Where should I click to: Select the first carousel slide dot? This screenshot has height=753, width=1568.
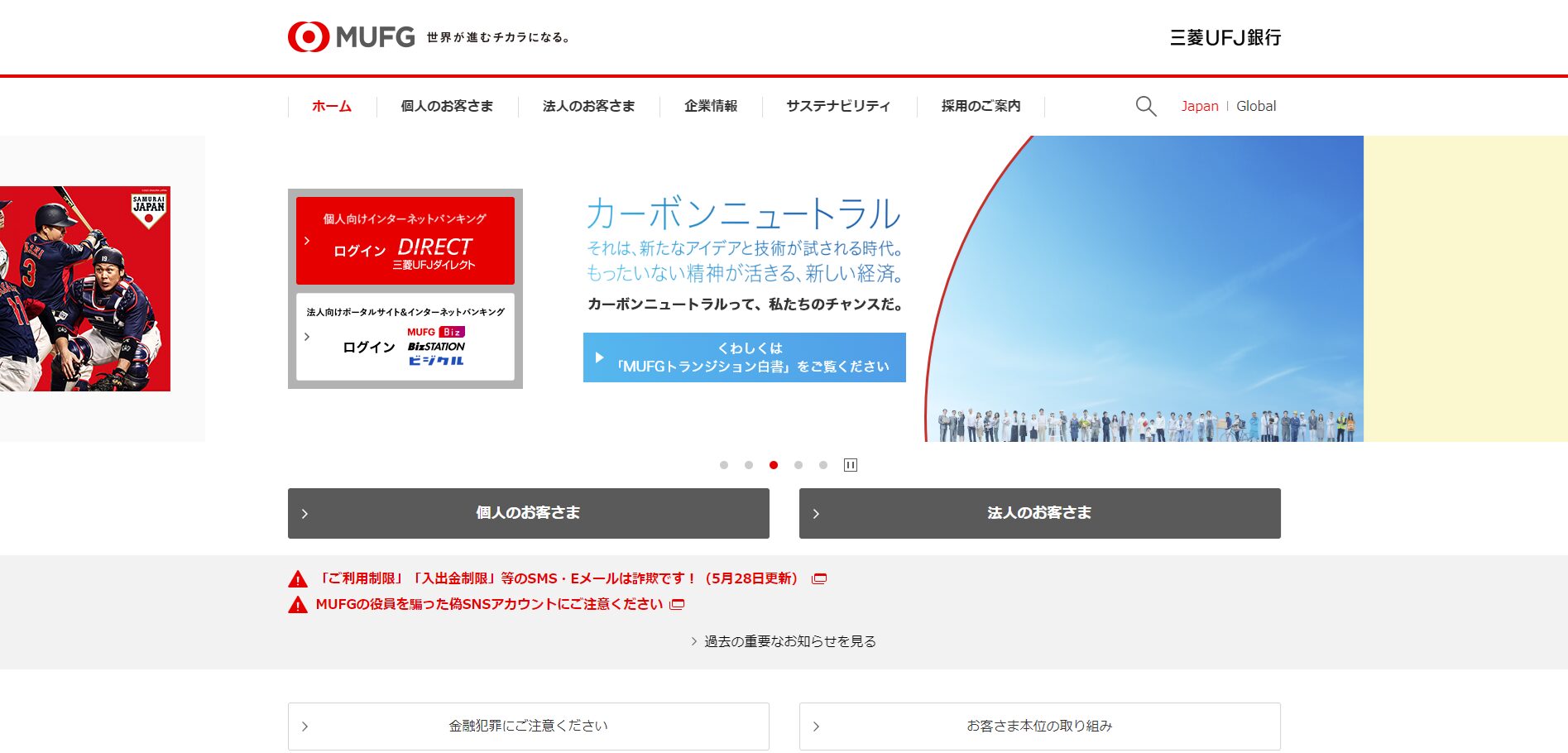(x=724, y=465)
